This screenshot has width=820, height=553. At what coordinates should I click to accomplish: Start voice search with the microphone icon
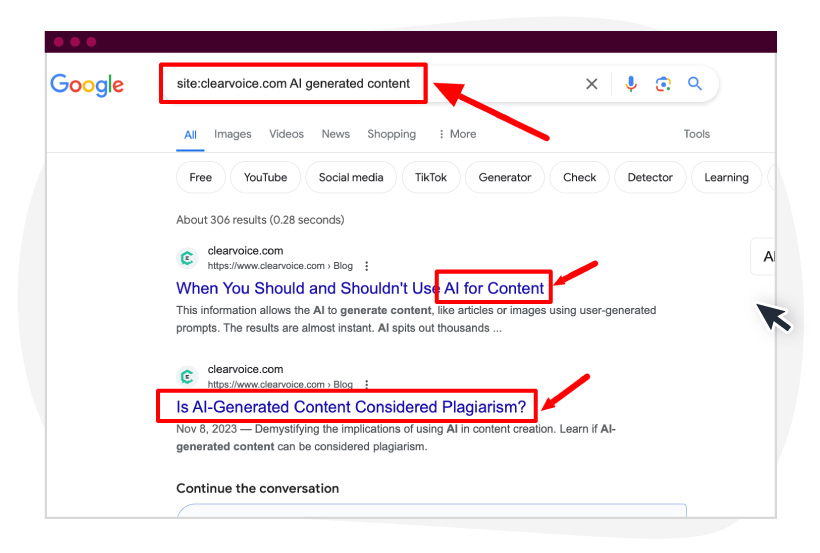click(x=631, y=84)
